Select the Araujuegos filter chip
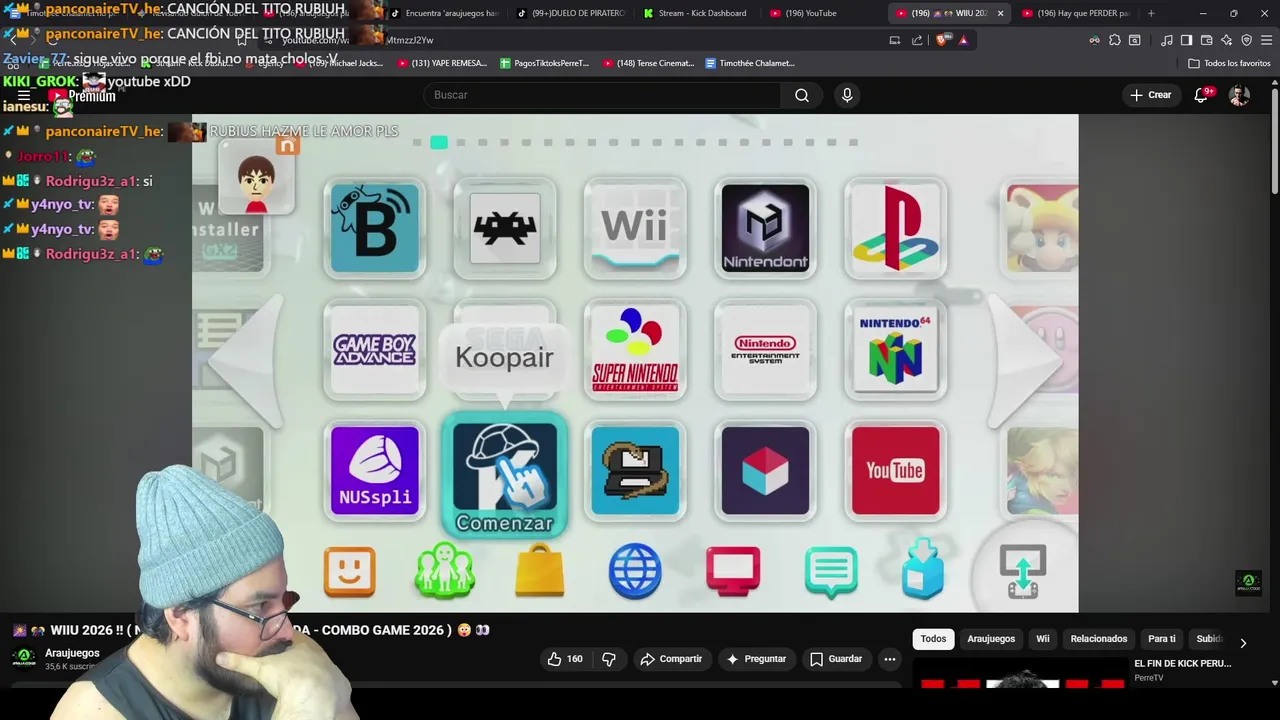Image resolution: width=1280 pixels, height=720 pixels. coord(991,639)
